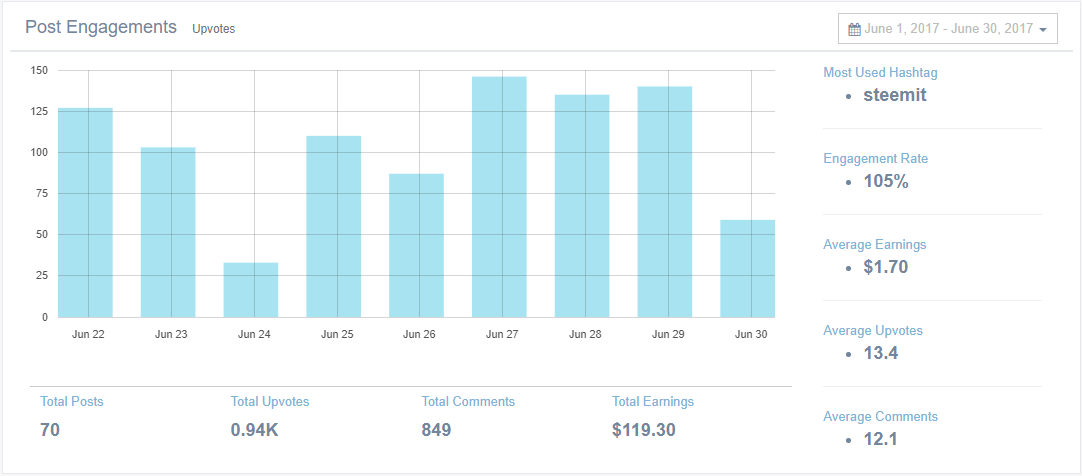This screenshot has height=476, width=1082.
Task: Click the calendar icon in date picker
Action: pyautogui.click(x=854, y=30)
